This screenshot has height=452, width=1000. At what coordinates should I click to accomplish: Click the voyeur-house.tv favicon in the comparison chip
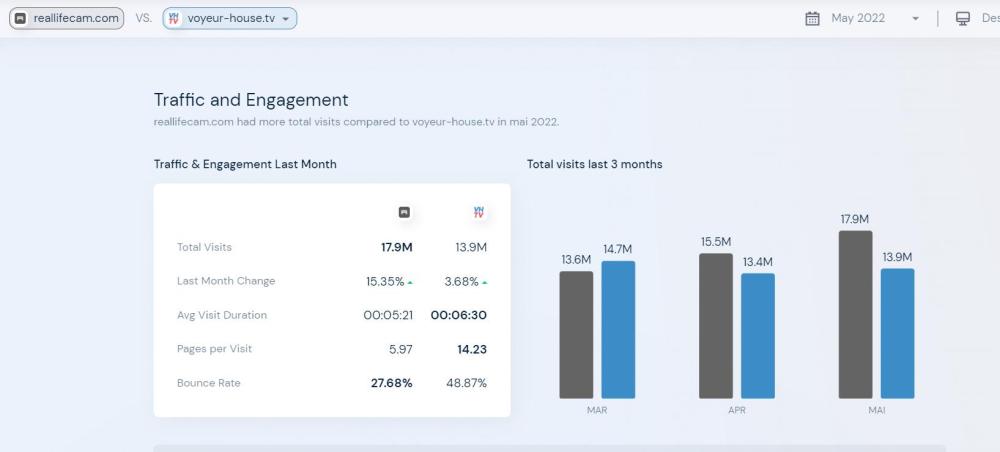tap(174, 18)
